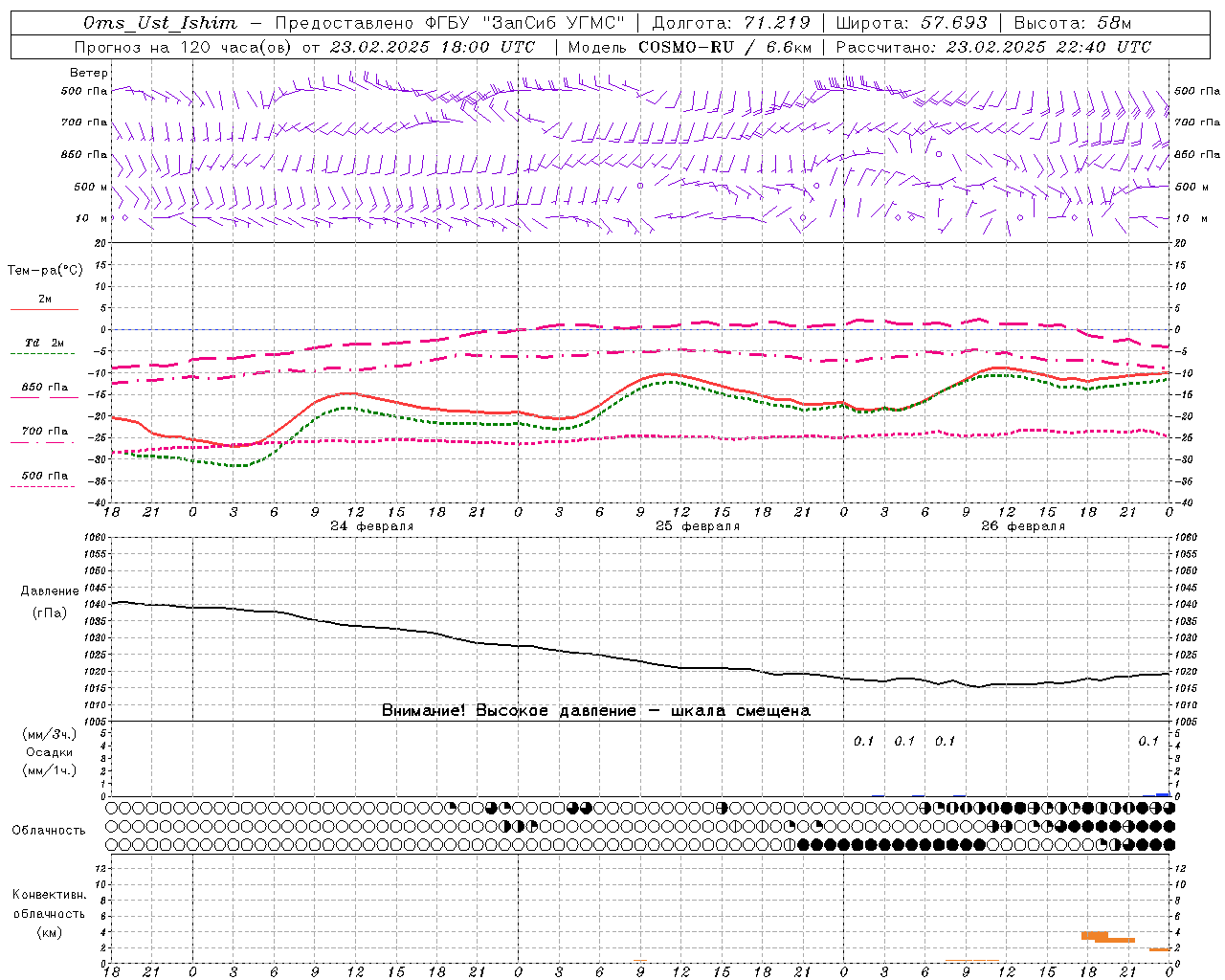Click the Ветер panel label

(89, 73)
